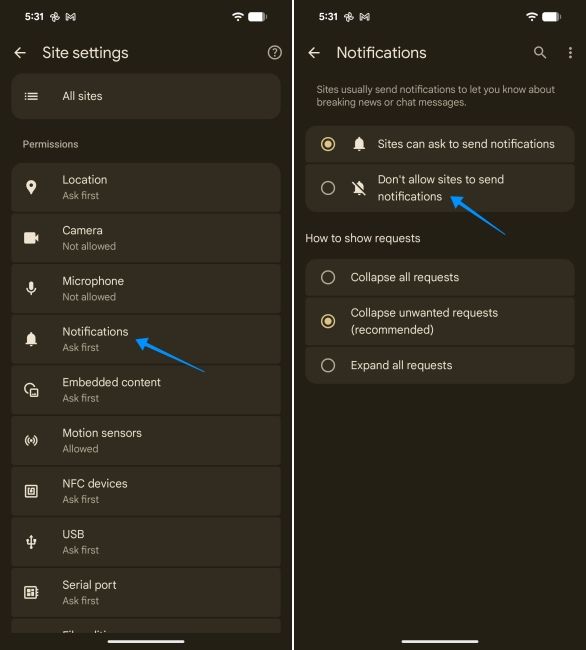The width and height of the screenshot is (586, 650).
Task: Tap the All sites list icon
Action: pyautogui.click(x=31, y=96)
